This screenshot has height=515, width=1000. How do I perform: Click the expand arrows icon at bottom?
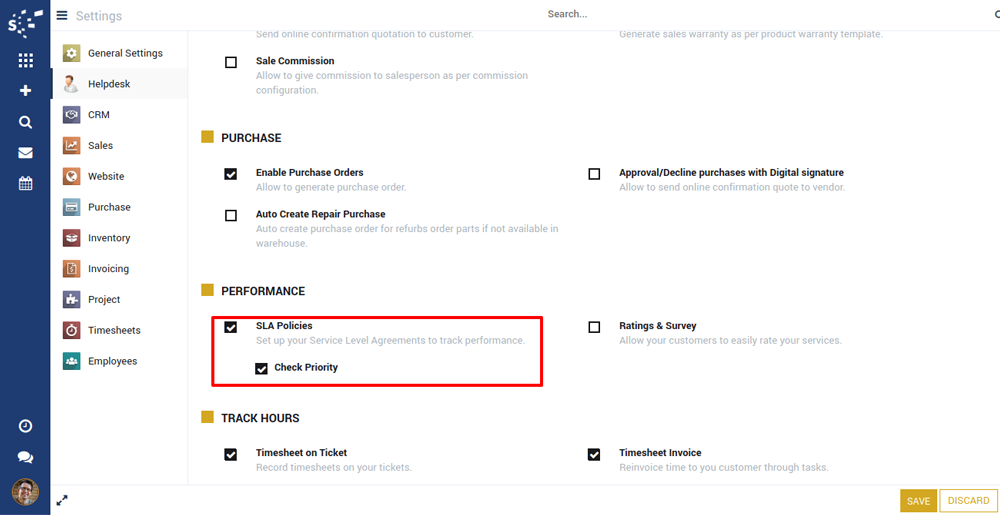[x=62, y=500]
